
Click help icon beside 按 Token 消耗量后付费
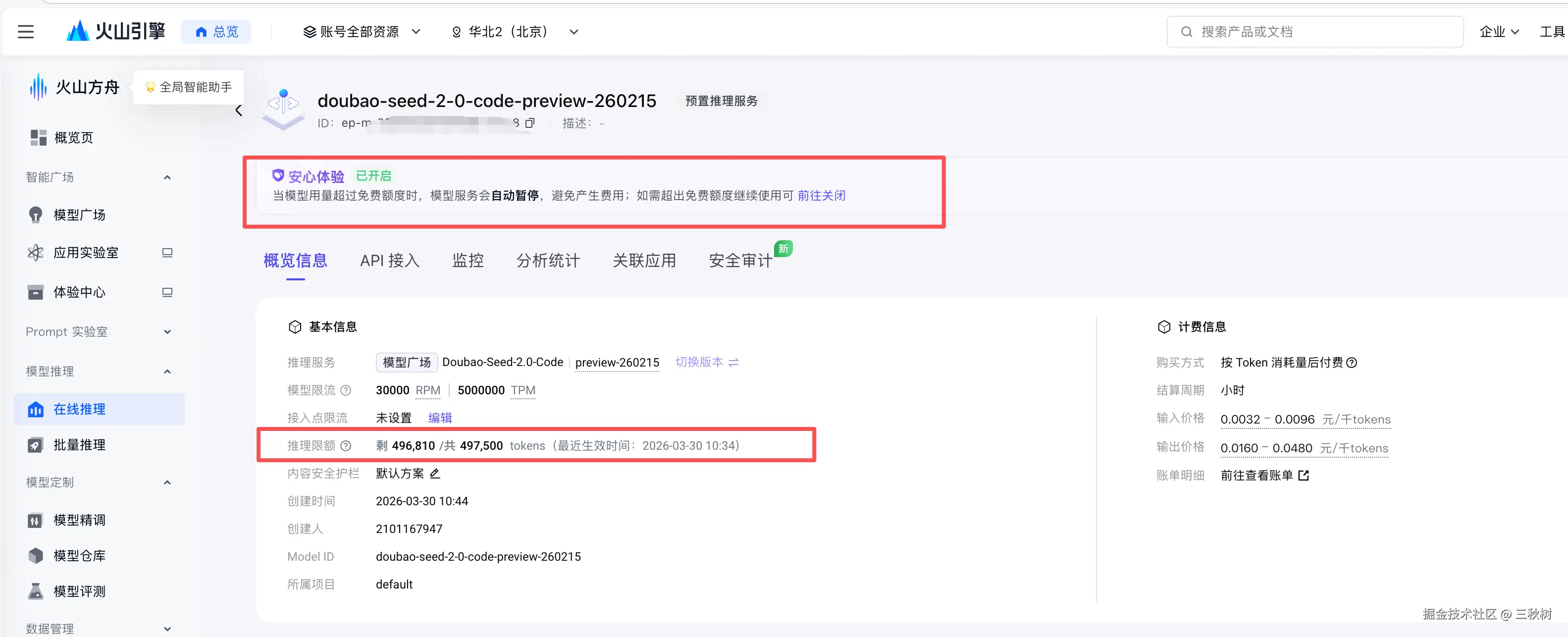pyautogui.click(x=1351, y=363)
